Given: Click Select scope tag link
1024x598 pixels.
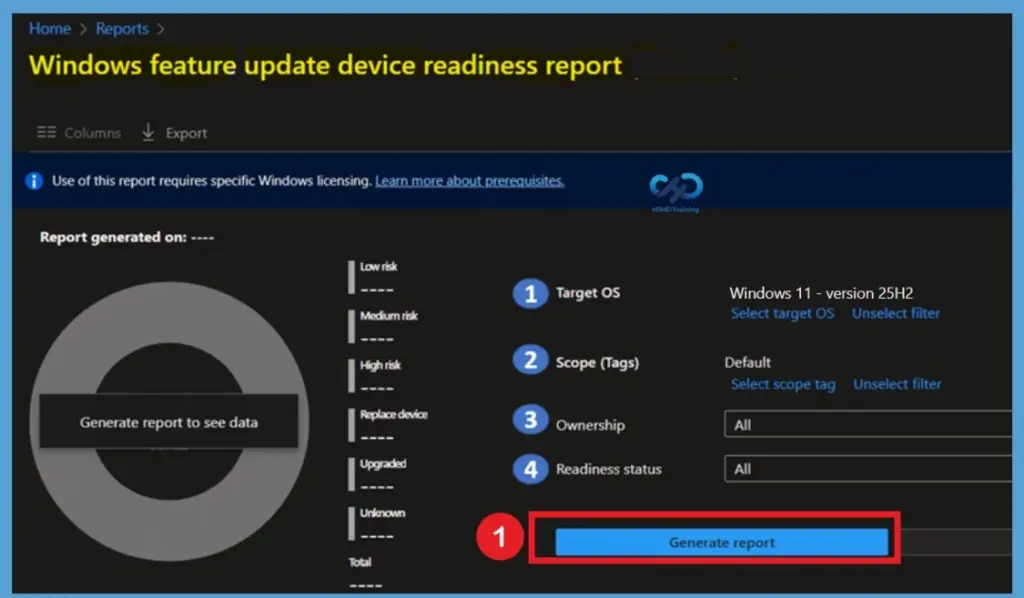Looking at the screenshot, I should click(x=783, y=385).
